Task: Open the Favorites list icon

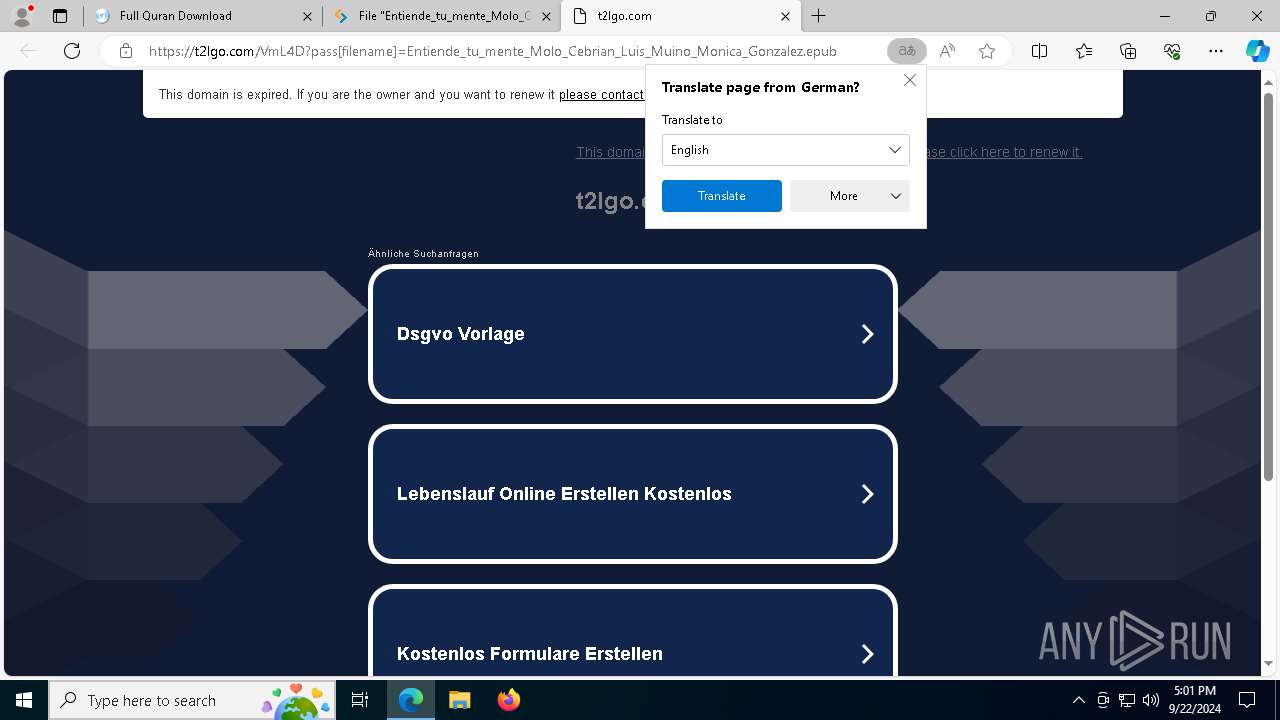Action: point(1084,51)
